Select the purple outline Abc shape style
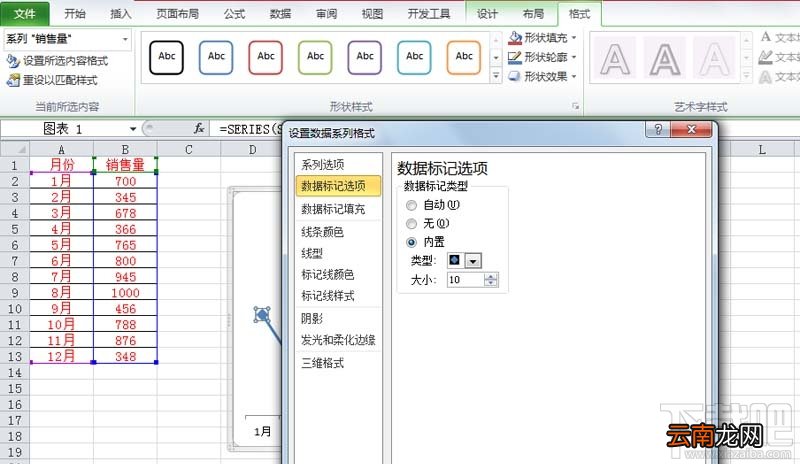The height and width of the screenshot is (464, 800). (364, 57)
